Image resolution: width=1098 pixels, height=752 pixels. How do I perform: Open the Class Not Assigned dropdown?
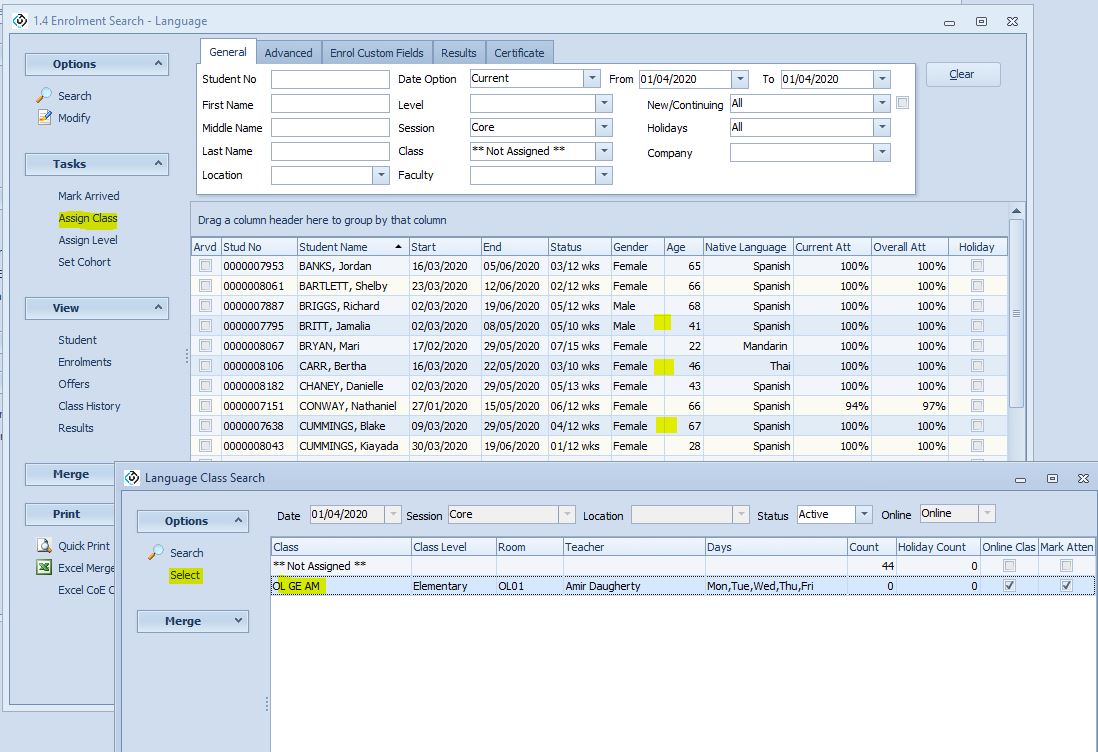(603, 152)
